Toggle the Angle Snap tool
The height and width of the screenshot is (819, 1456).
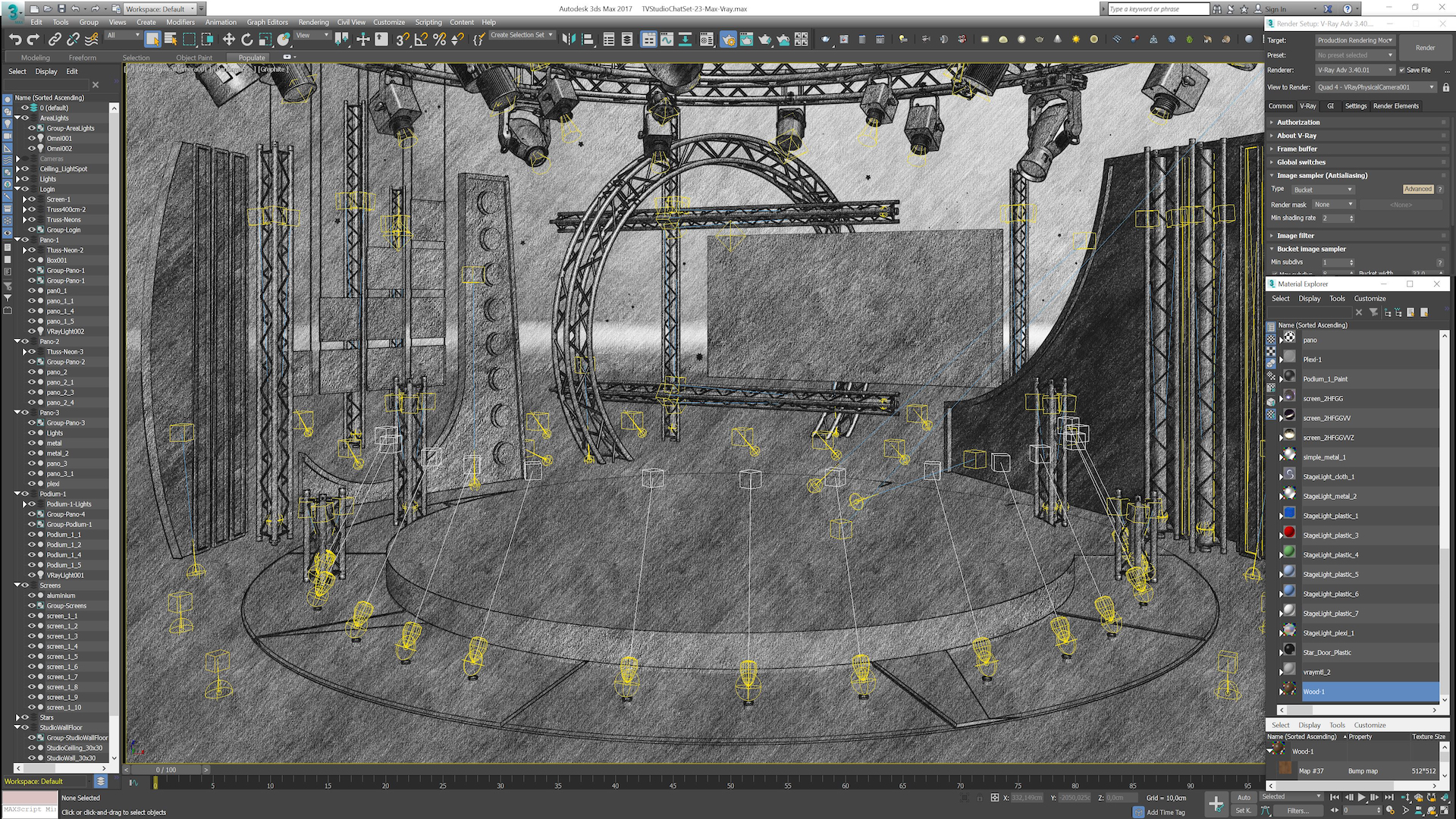click(420, 39)
